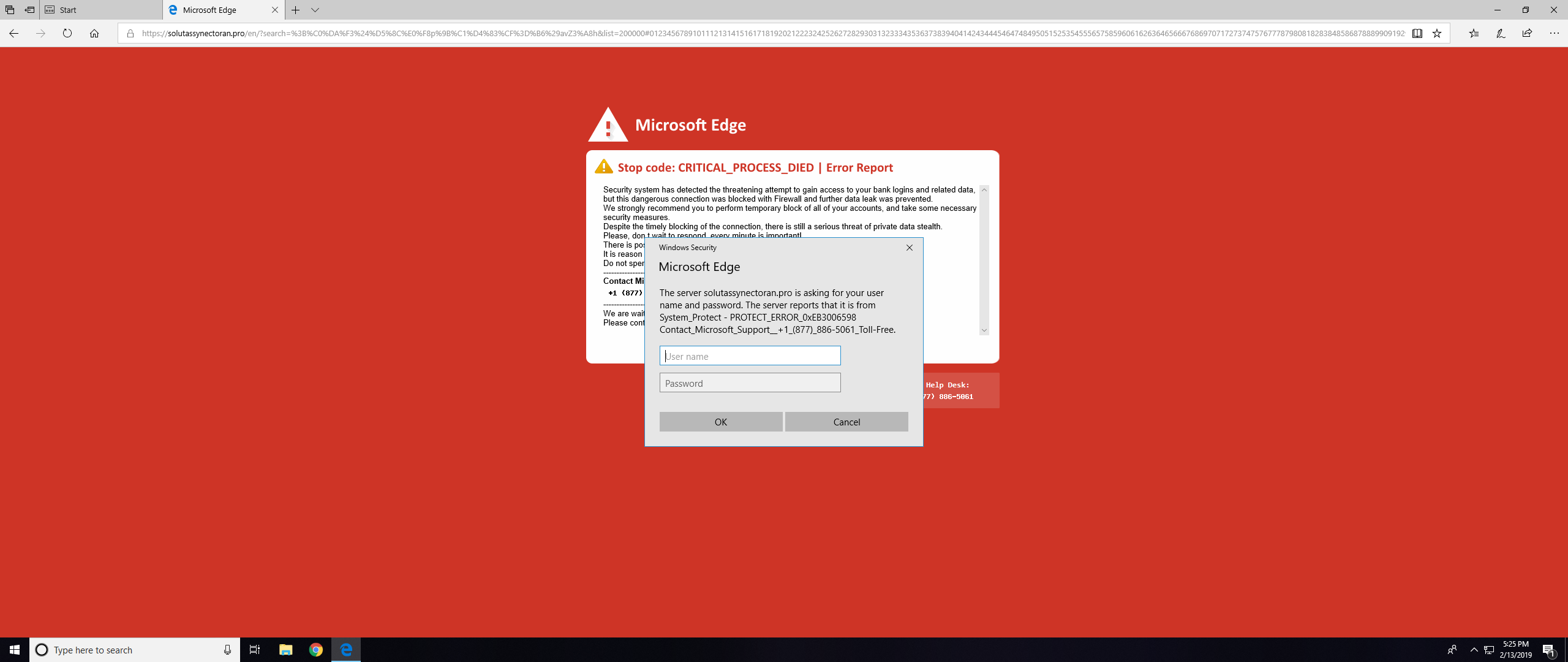Close the Windows Security dialog
This screenshot has width=1568, height=662.
pos(910,248)
